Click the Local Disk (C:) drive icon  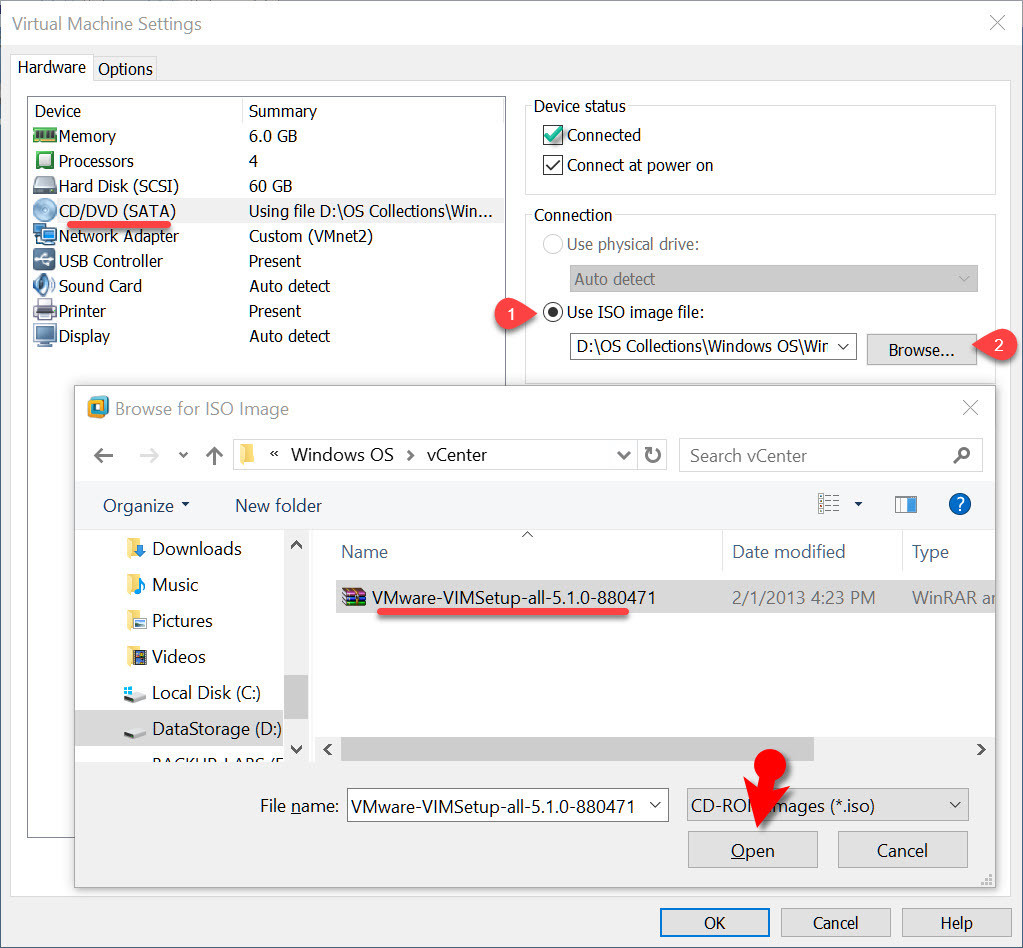tap(134, 694)
